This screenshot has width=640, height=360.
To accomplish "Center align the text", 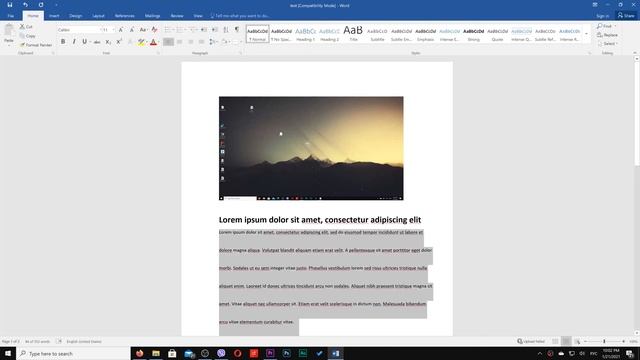I will [179, 42].
